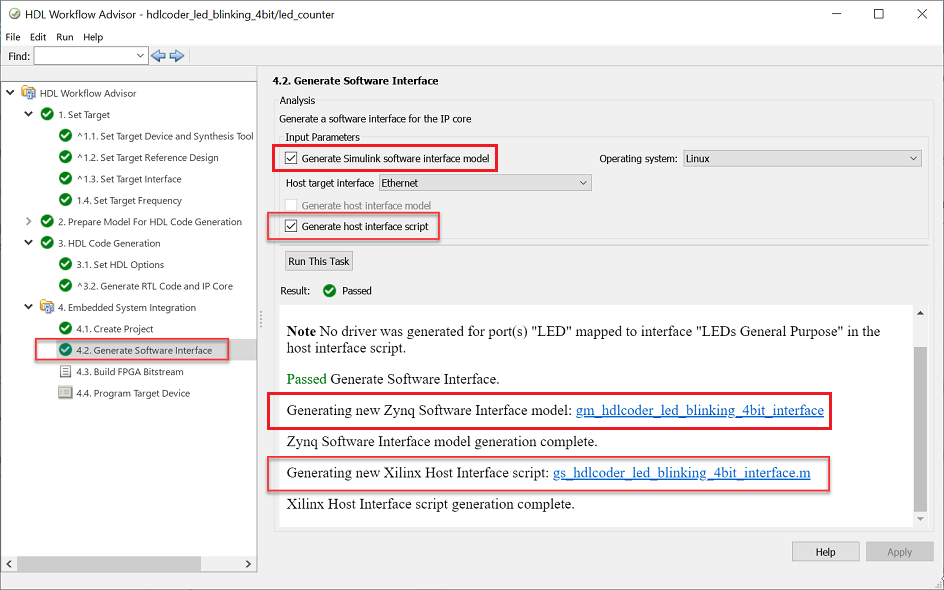Viewport: 944px width, 590px height.
Task: Open the Operating system dropdown
Action: pyautogui.click(x=801, y=158)
